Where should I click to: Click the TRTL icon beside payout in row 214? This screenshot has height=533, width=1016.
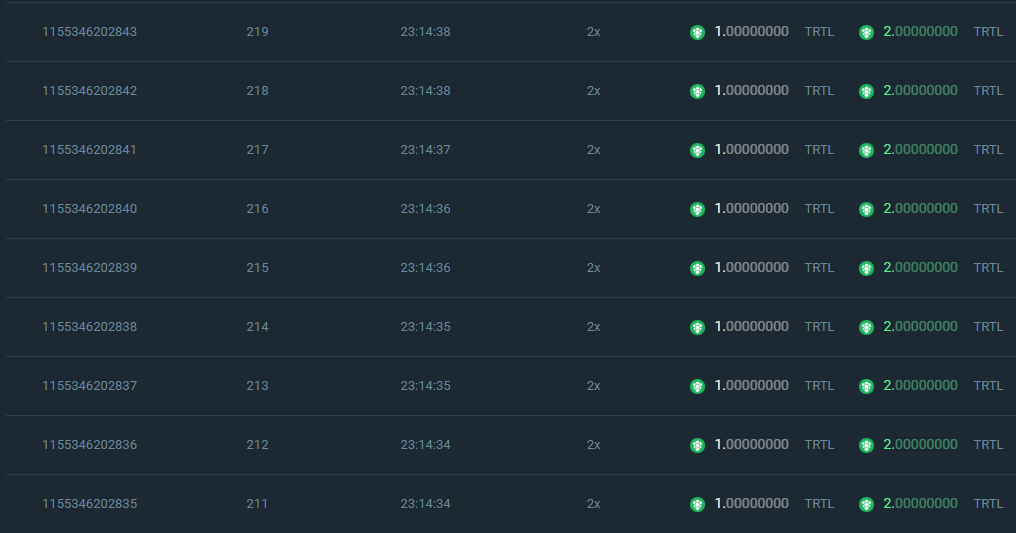[x=866, y=327]
